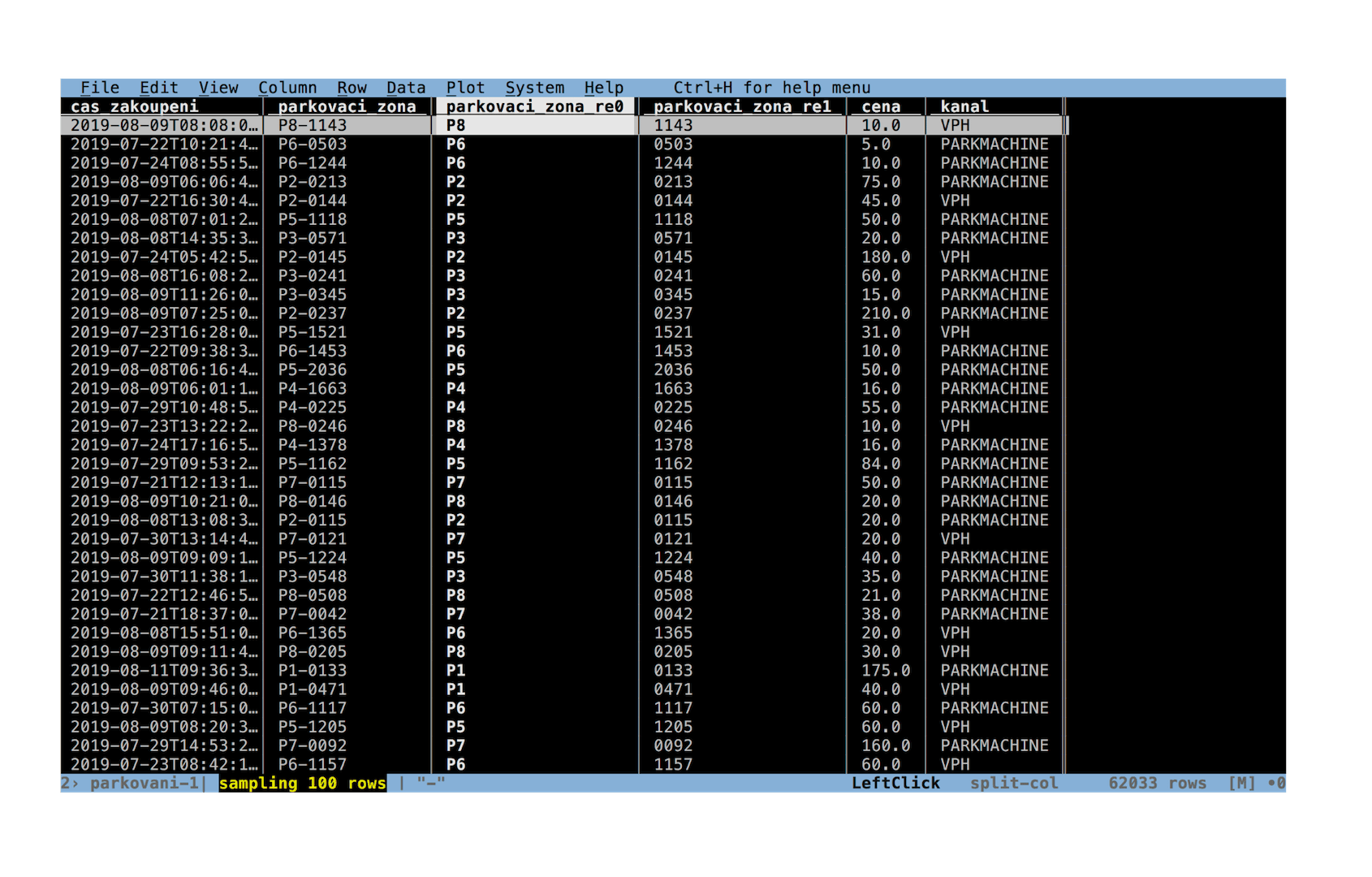The width and height of the screenshot is (1372, 877).
Task: Select the cena value 84.0
Action: pos(881,464)
